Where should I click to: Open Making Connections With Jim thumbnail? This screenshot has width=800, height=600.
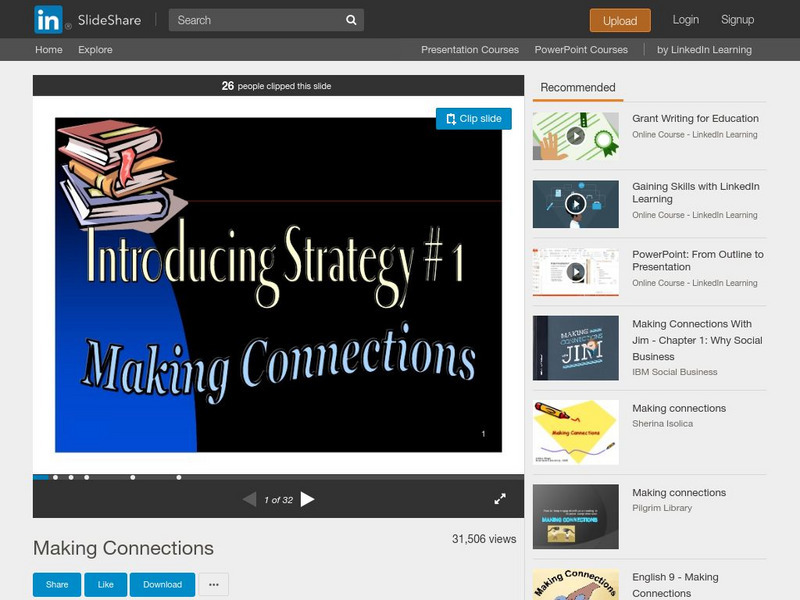click(576, 348)
